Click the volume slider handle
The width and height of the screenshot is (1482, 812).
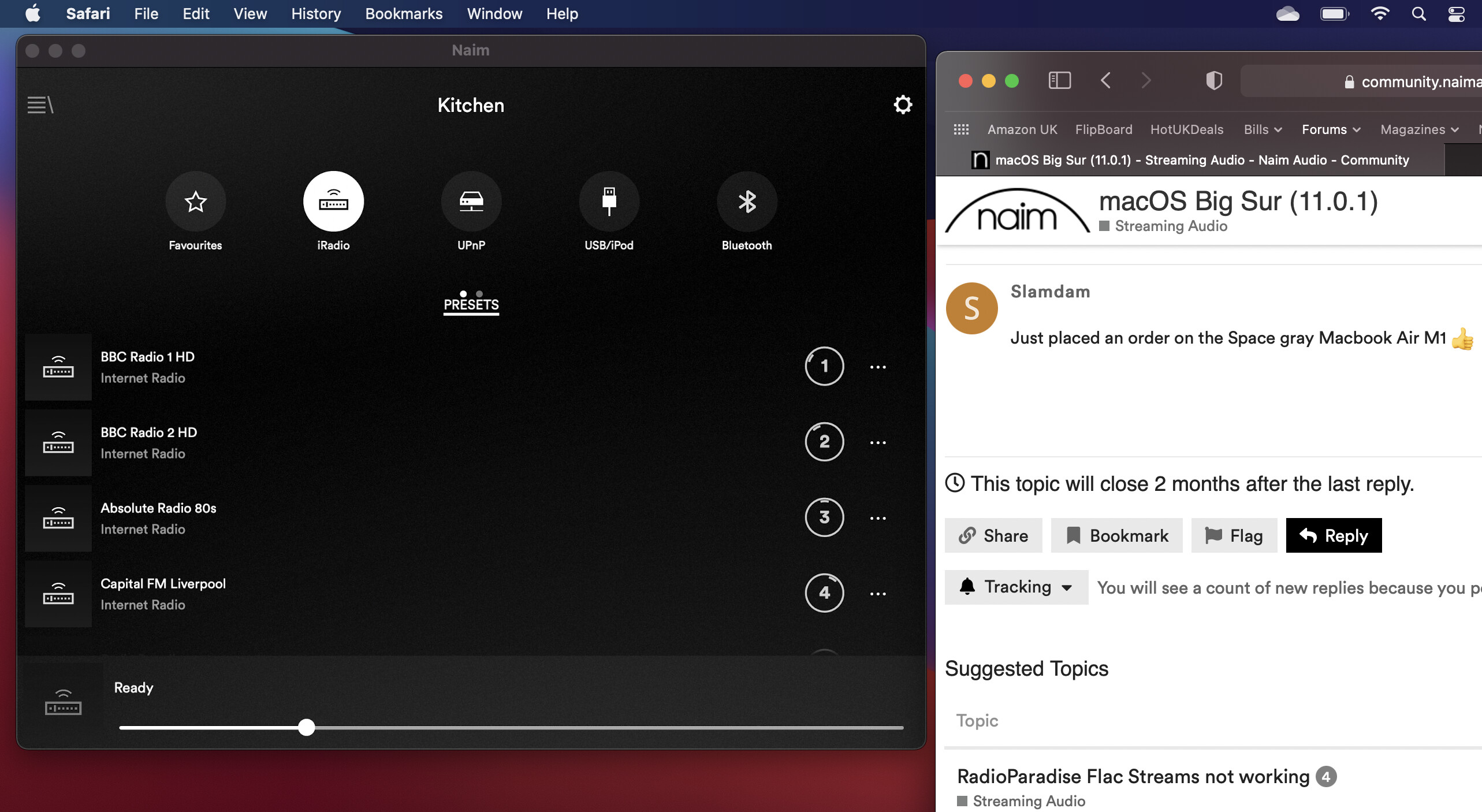307,727
